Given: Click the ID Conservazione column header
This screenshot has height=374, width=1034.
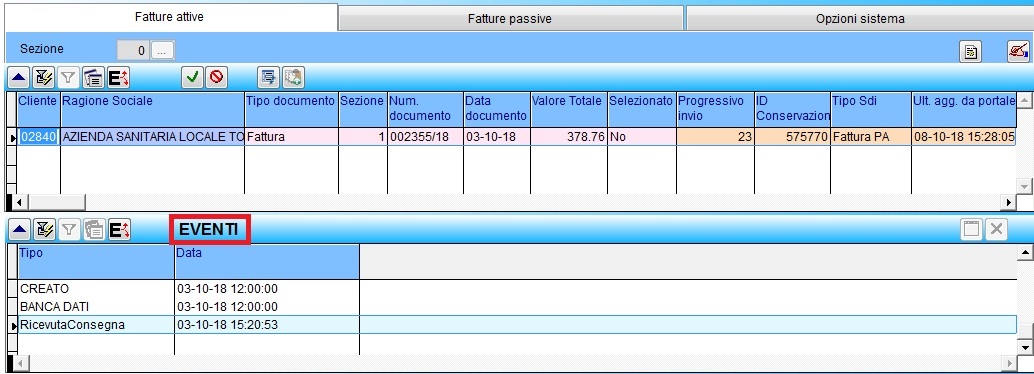Looking at the screenshot, I should (x=793, y=109).
